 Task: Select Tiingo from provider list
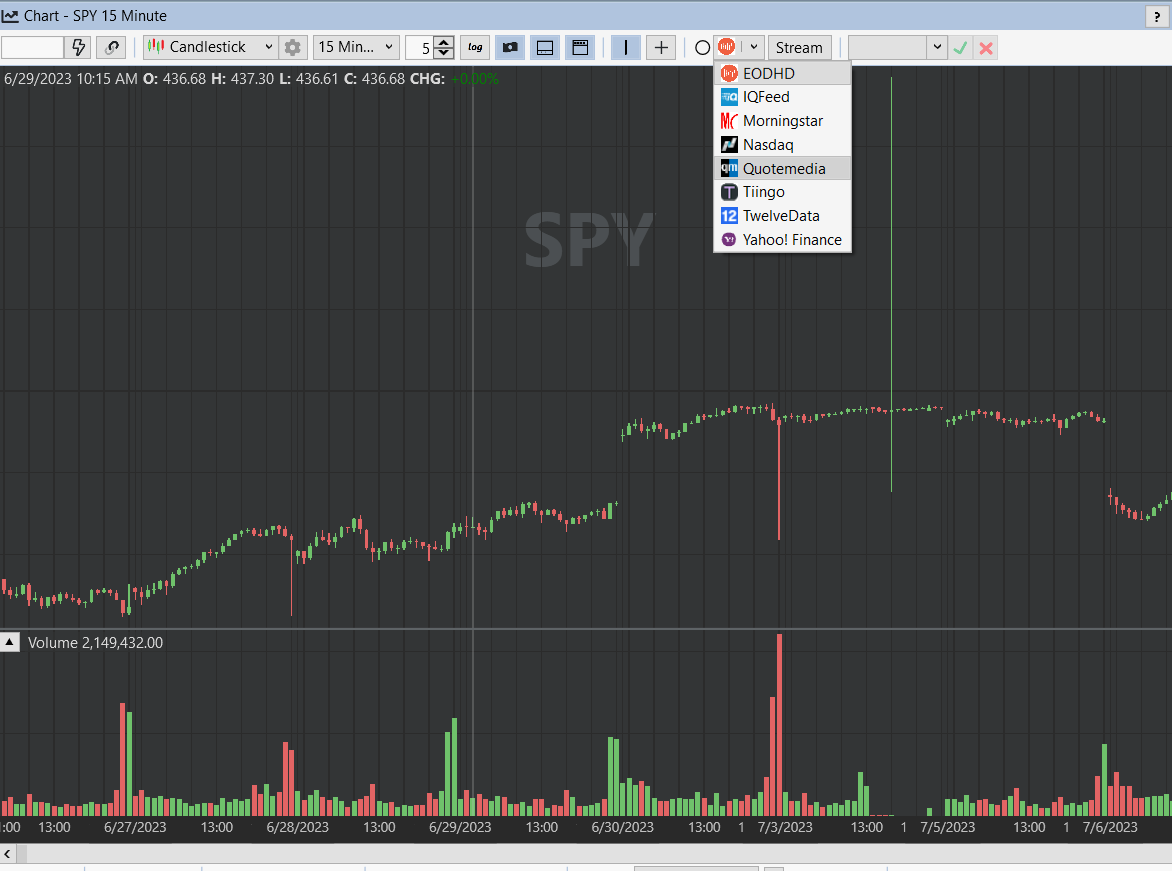(783, 192)
